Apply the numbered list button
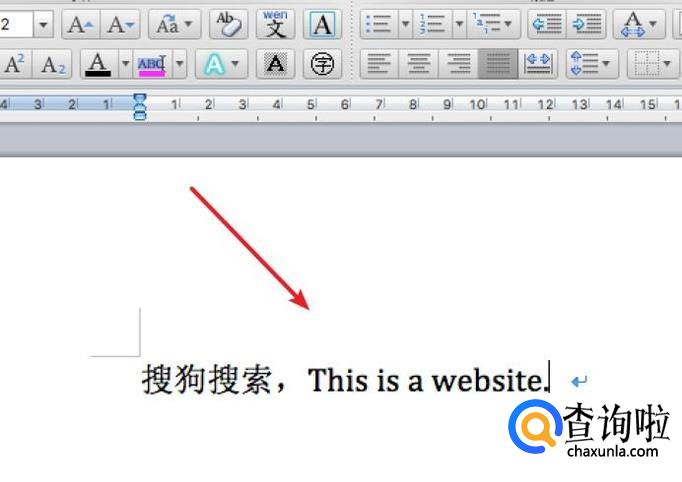Screen dimensions: 682x482 pos(433,24)
